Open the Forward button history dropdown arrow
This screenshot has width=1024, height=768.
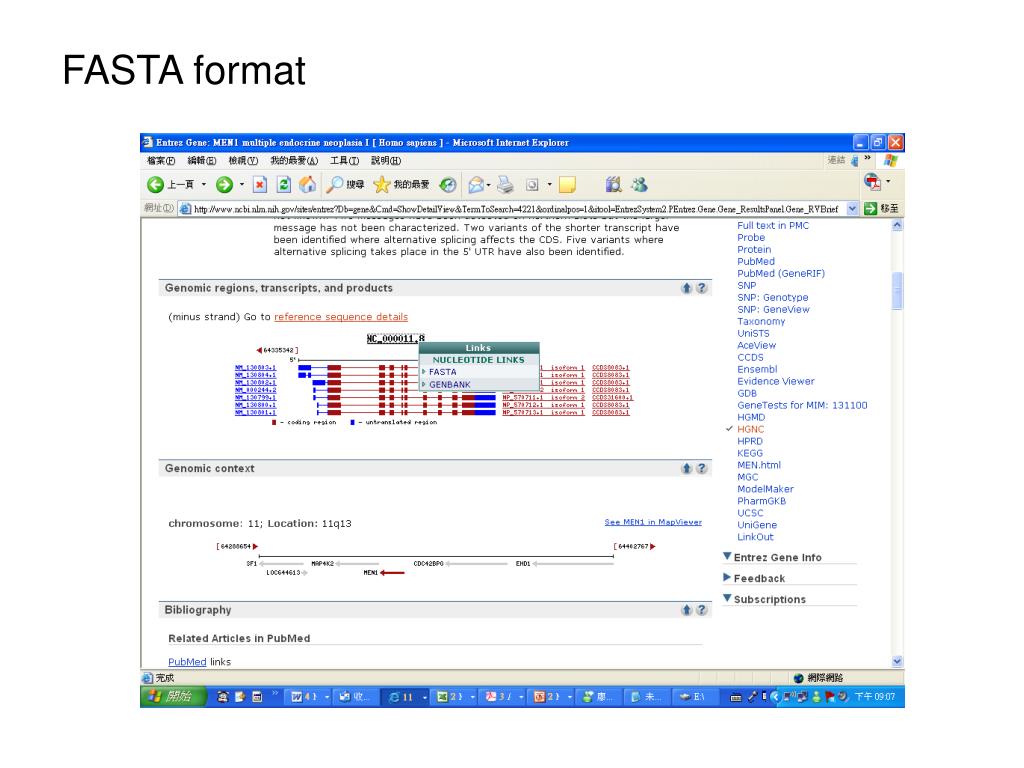242,185
